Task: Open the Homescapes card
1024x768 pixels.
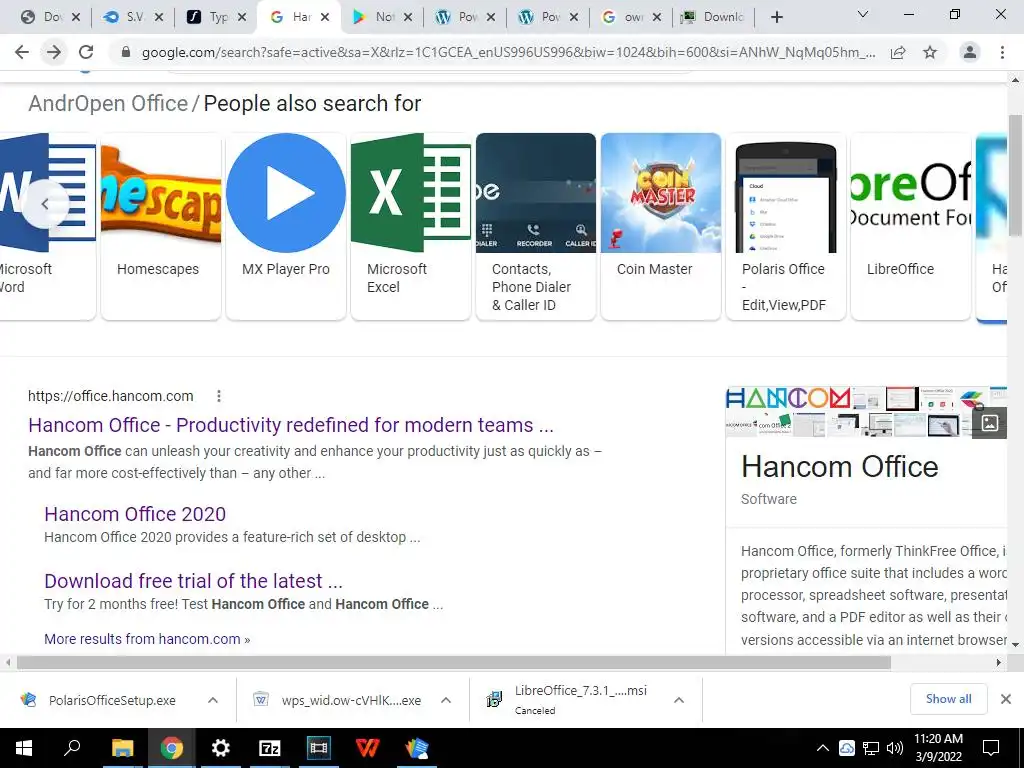Action: coord(161,226)
